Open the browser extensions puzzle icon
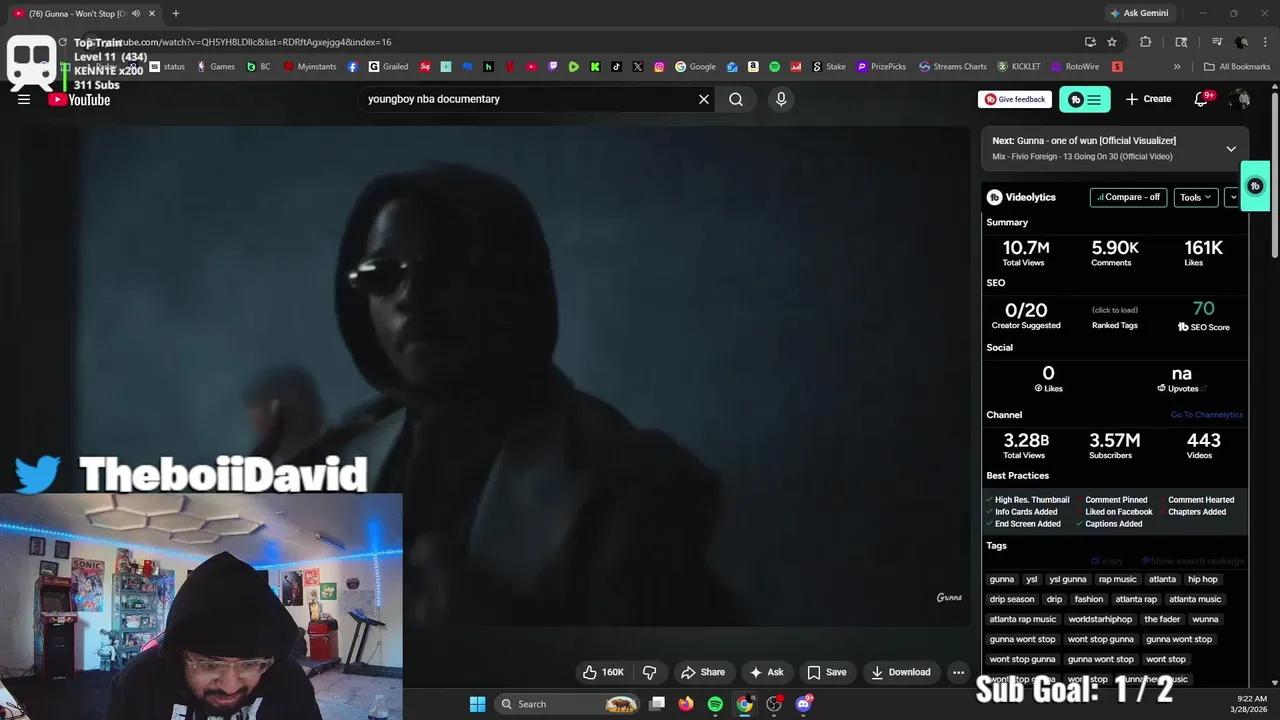The height and width of the screenshot is (720, 1280). 1146,42
